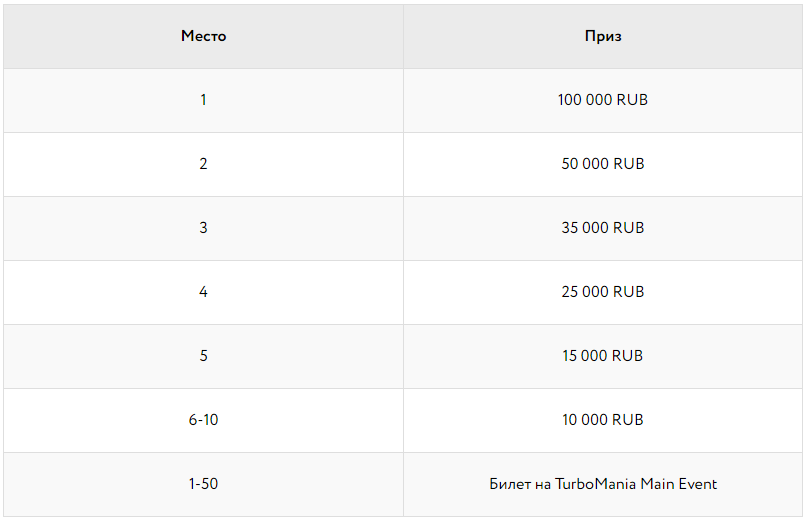The image size is (805, 522).
Task: Select place 2 cell in Место column
Action: pyautogui.click(x=203, y=164)
